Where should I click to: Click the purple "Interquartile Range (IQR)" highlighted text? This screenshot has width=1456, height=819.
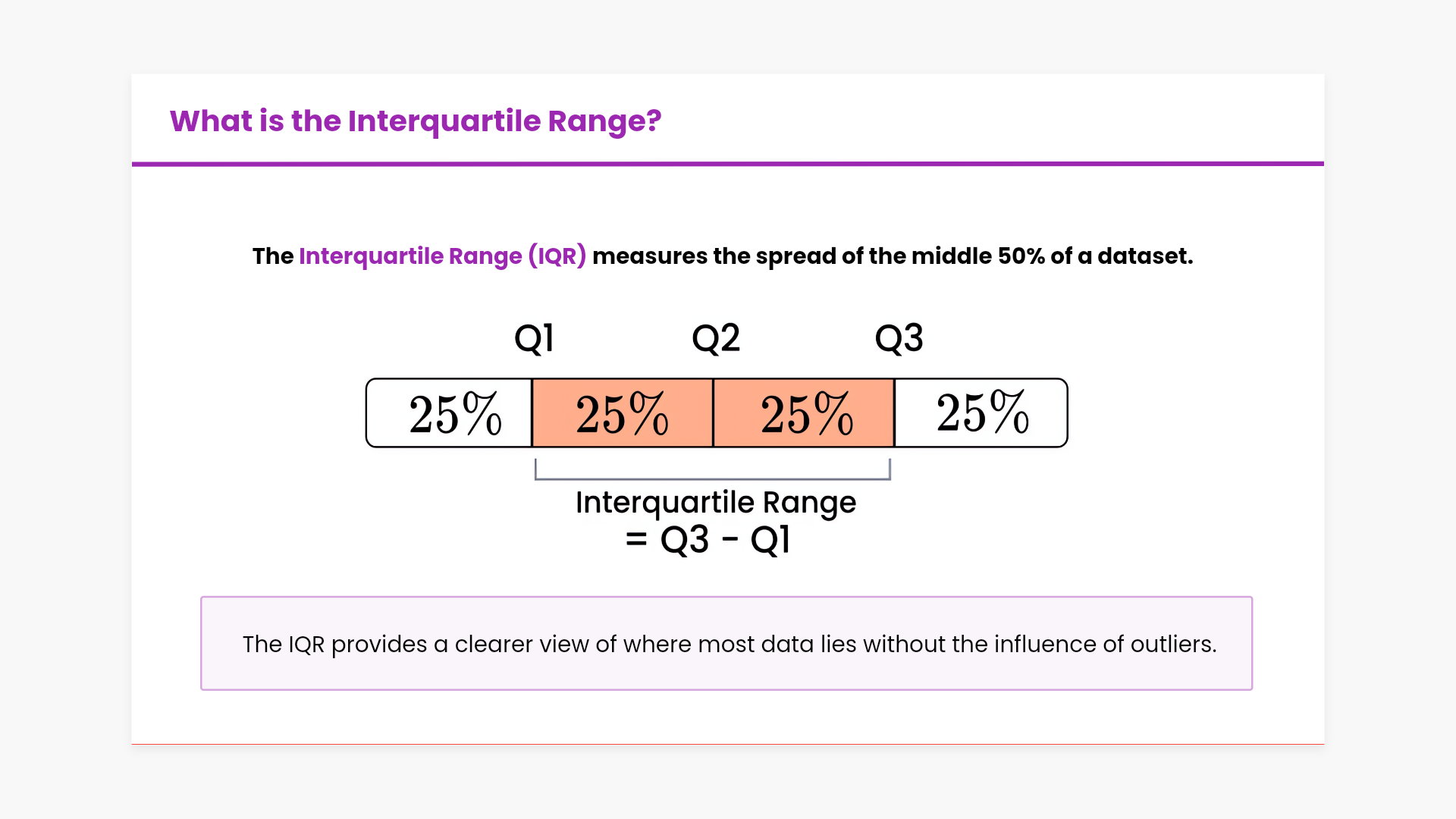point(442,256)
